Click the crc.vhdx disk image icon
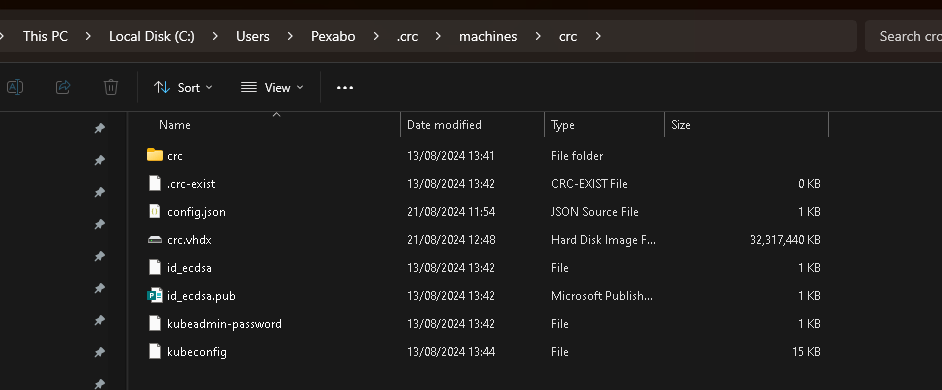This screenshot has width=942, height=390. 155,240
